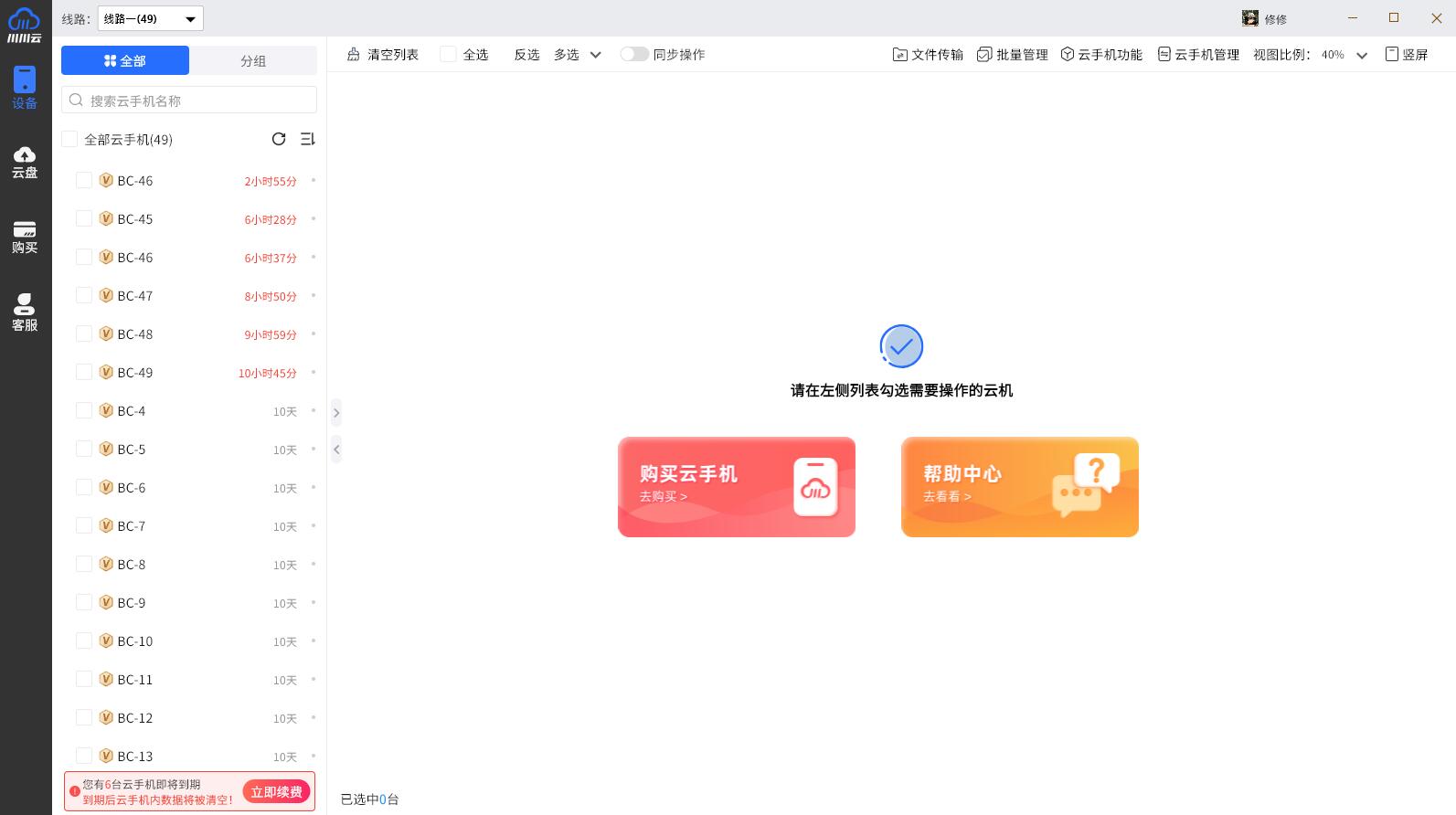
Task: Click the 购买云手机 banner card
Action: [x=737, y=487]
